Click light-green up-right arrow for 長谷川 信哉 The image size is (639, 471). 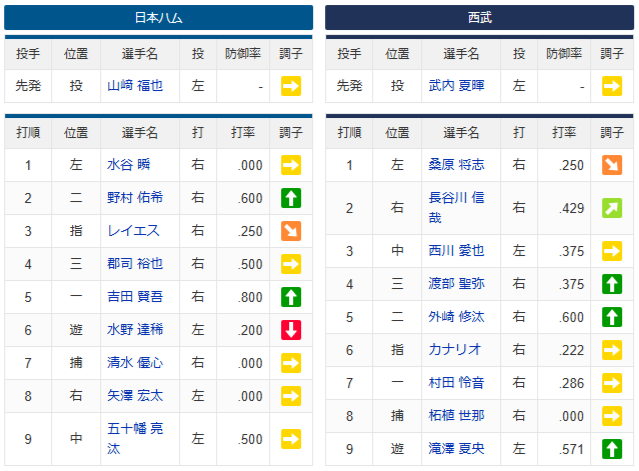(x=612, y=208)
